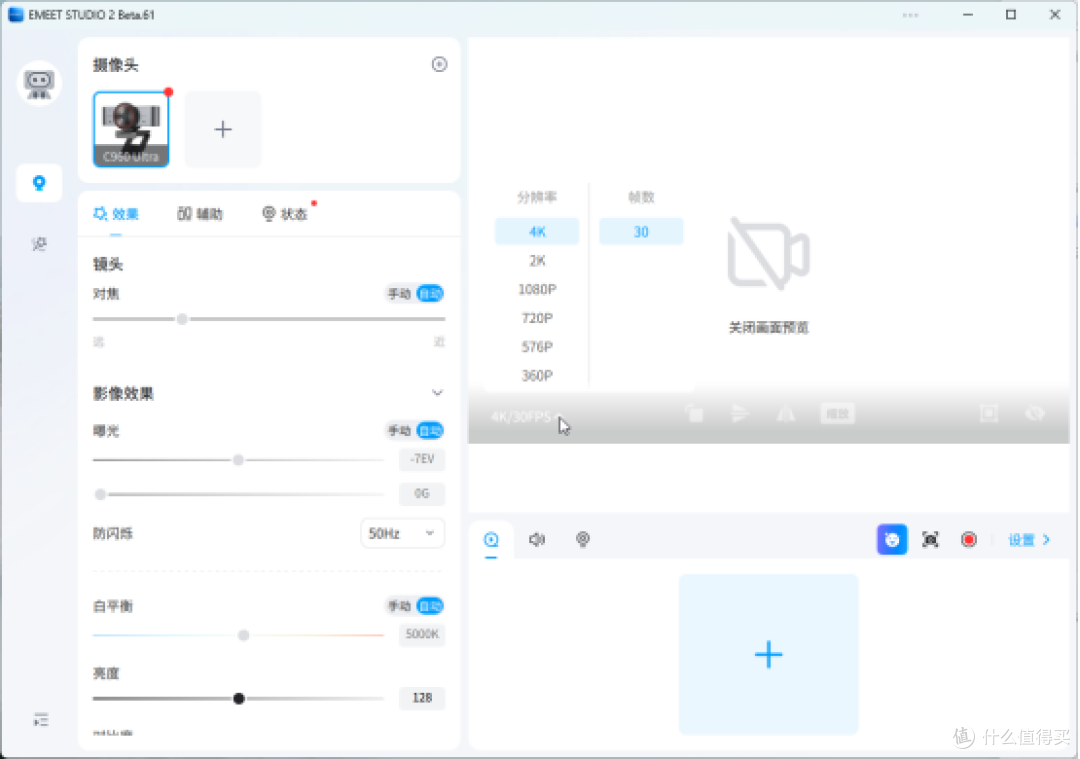The image size is (1080, 759).
Task: Click the 亮度 brightness slider
Action: pos(238,698)
